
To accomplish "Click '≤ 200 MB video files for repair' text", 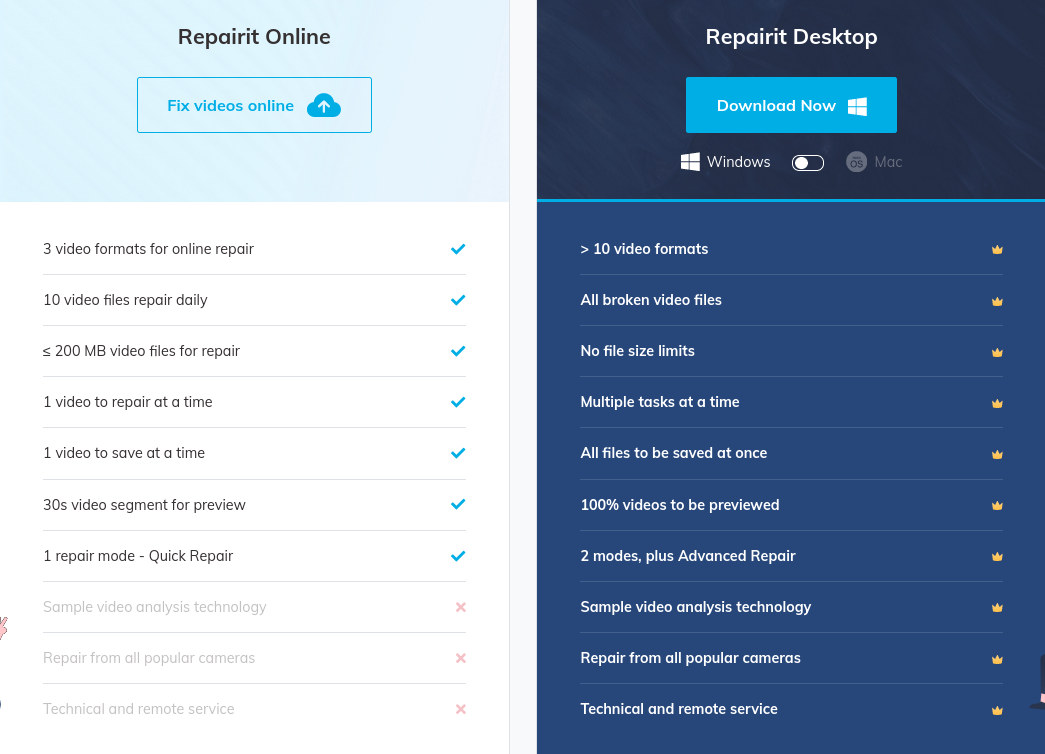I will 141,351.
